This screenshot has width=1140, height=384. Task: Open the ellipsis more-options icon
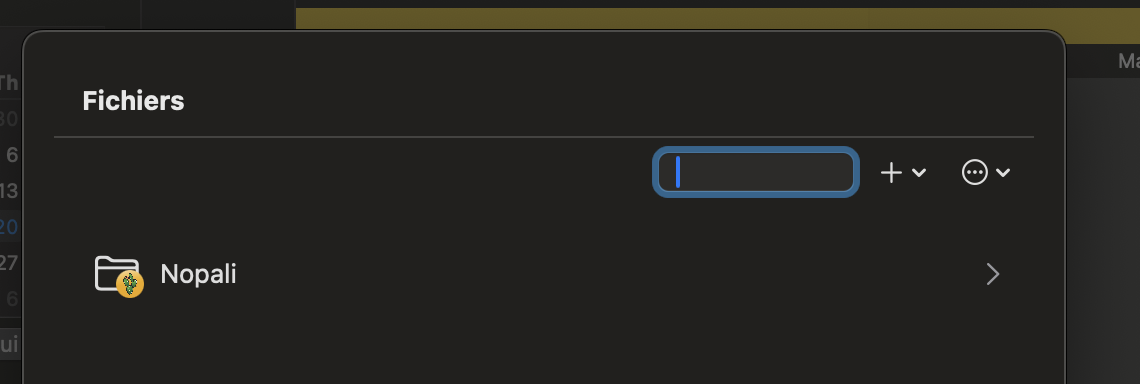pos(974,172)
